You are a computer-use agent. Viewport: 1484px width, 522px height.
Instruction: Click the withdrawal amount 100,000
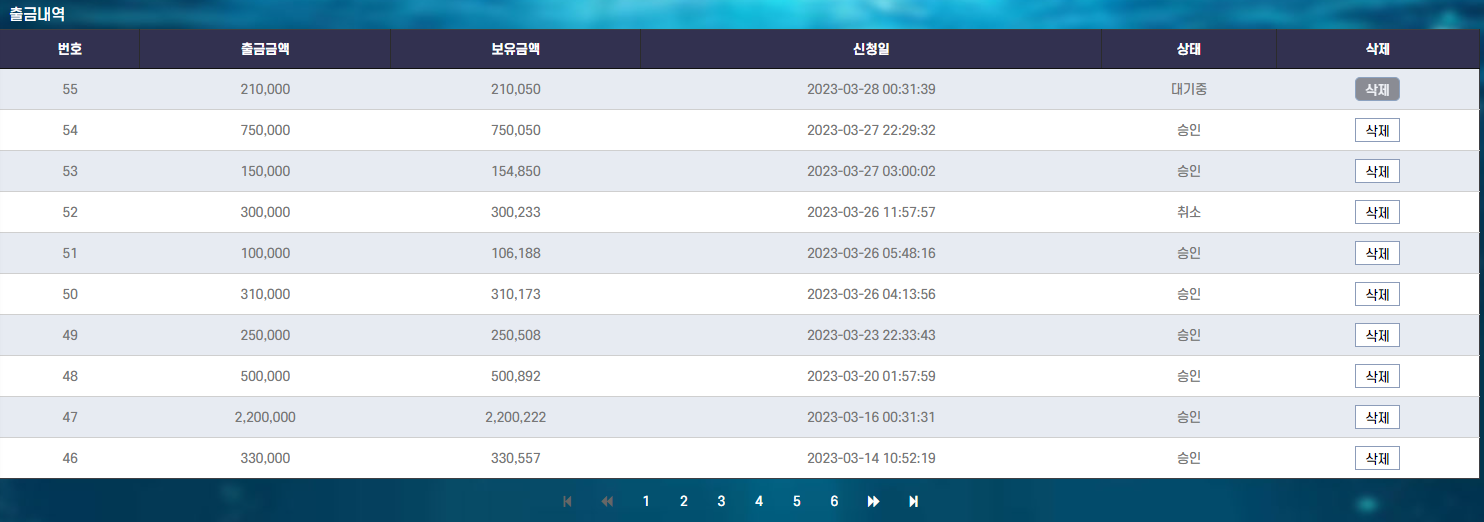(265, 253)
